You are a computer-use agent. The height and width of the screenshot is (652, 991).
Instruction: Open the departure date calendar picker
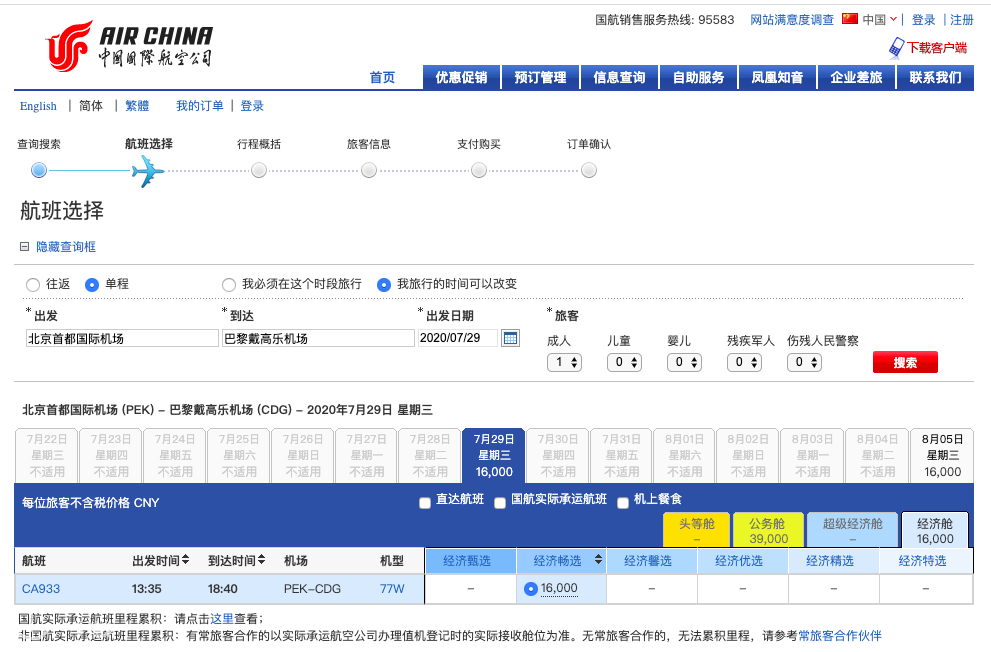pyautogui.click(x=510, y=338)
